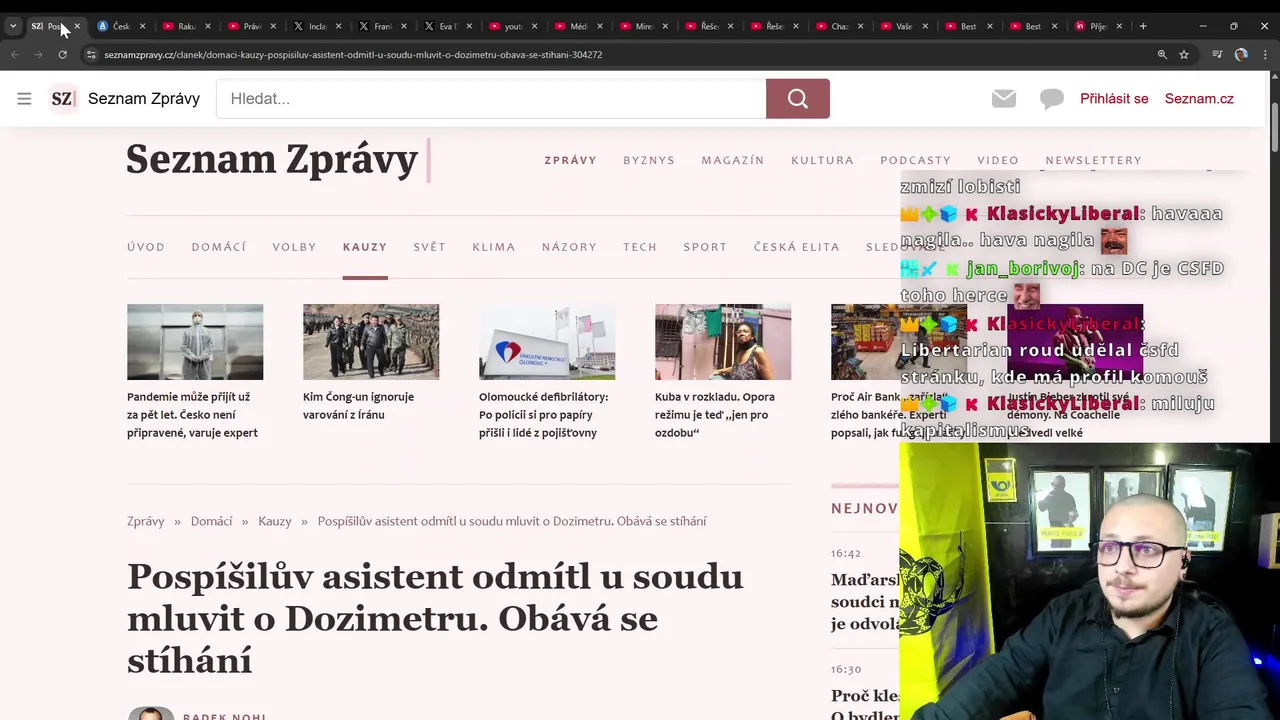The image size is (1280, 720).
Task: Open the KULTURA section
Action: 822,160
